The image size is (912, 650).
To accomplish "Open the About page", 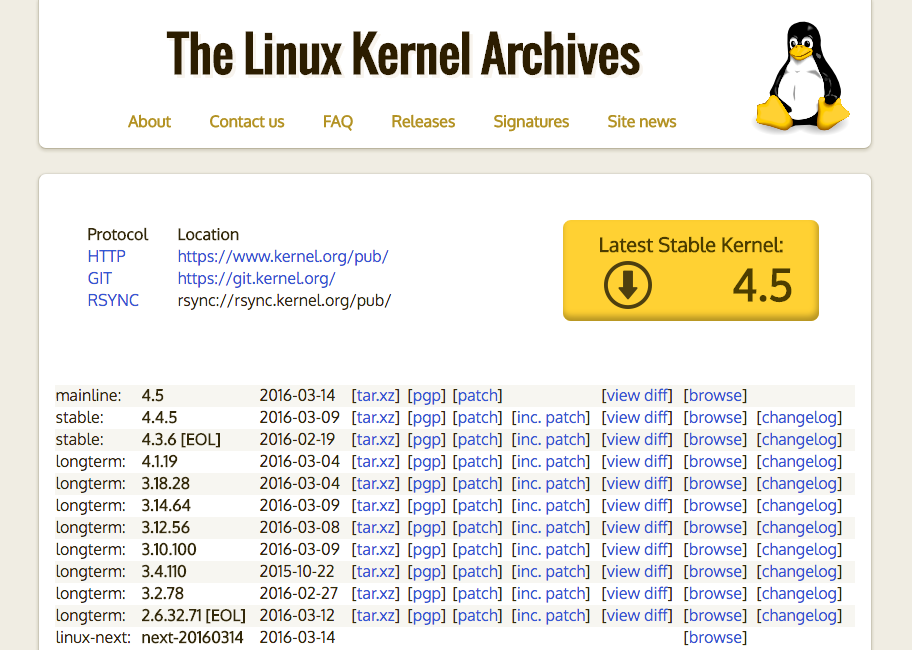I will pos(149,122).
